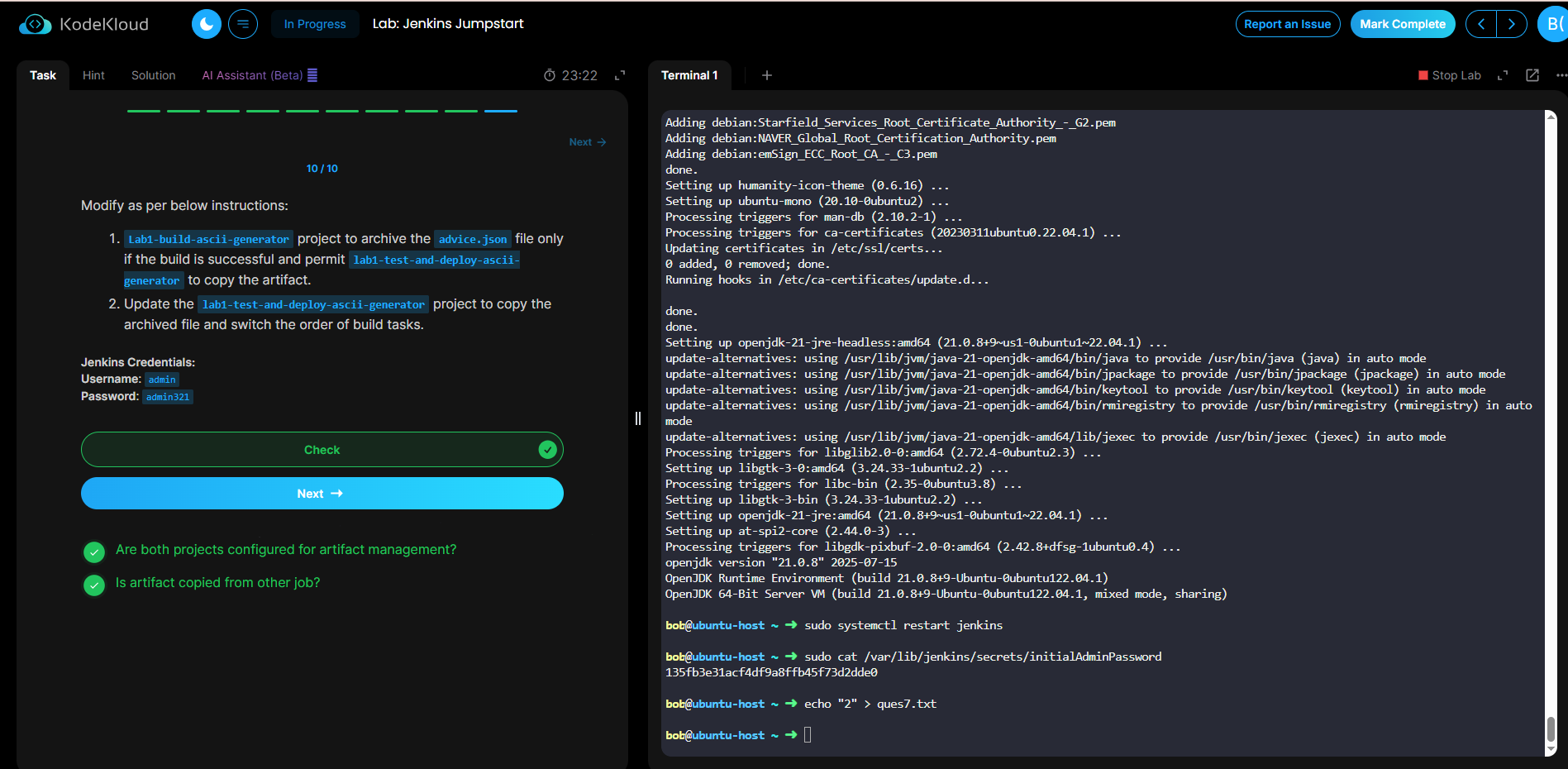Switch to the Solution tab
Image resolution: width=1568 pixels, height=769 pixels.
[154, 75]
